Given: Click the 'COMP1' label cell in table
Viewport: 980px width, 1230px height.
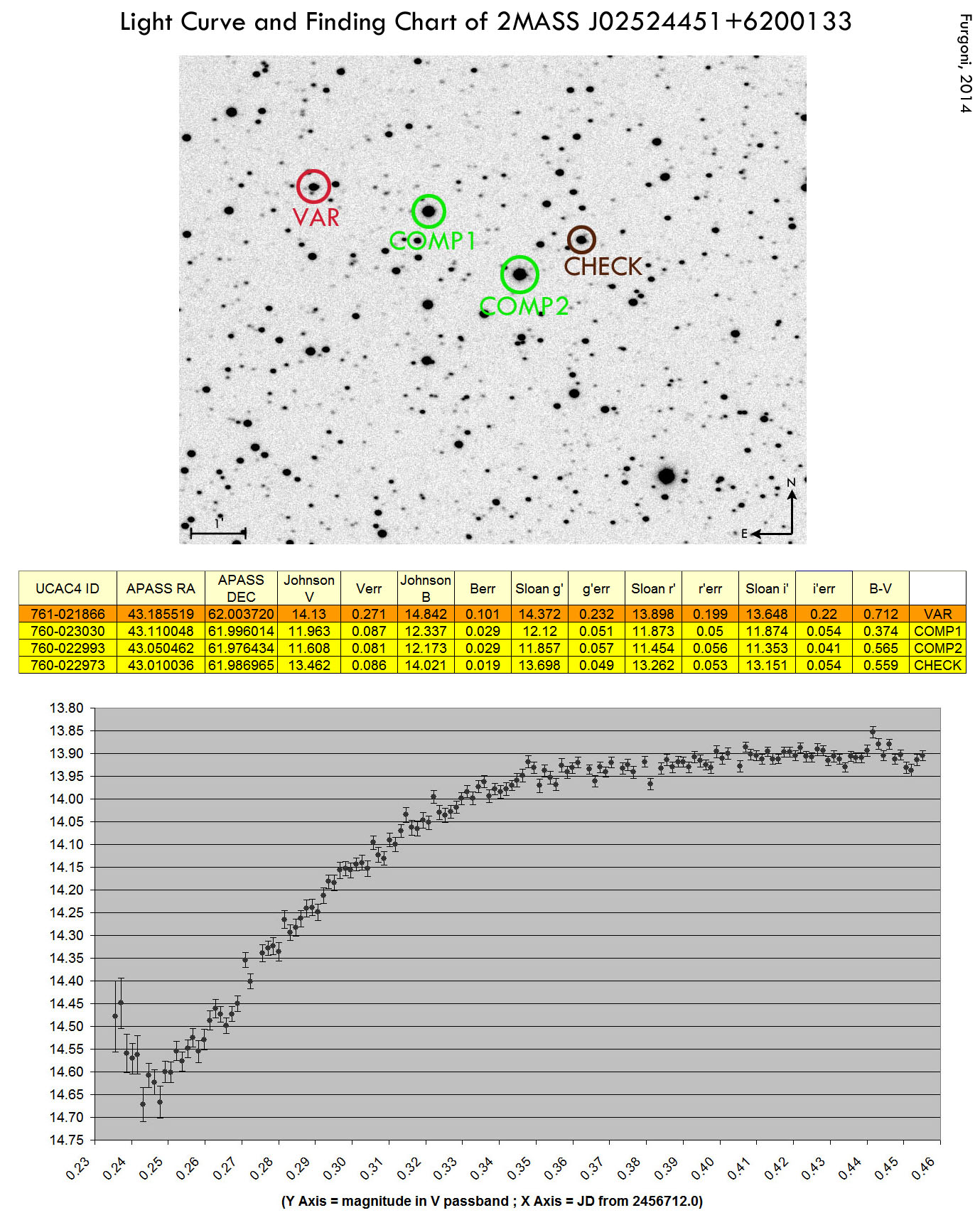Looking at the screenshot, I should tap(937, 631).
